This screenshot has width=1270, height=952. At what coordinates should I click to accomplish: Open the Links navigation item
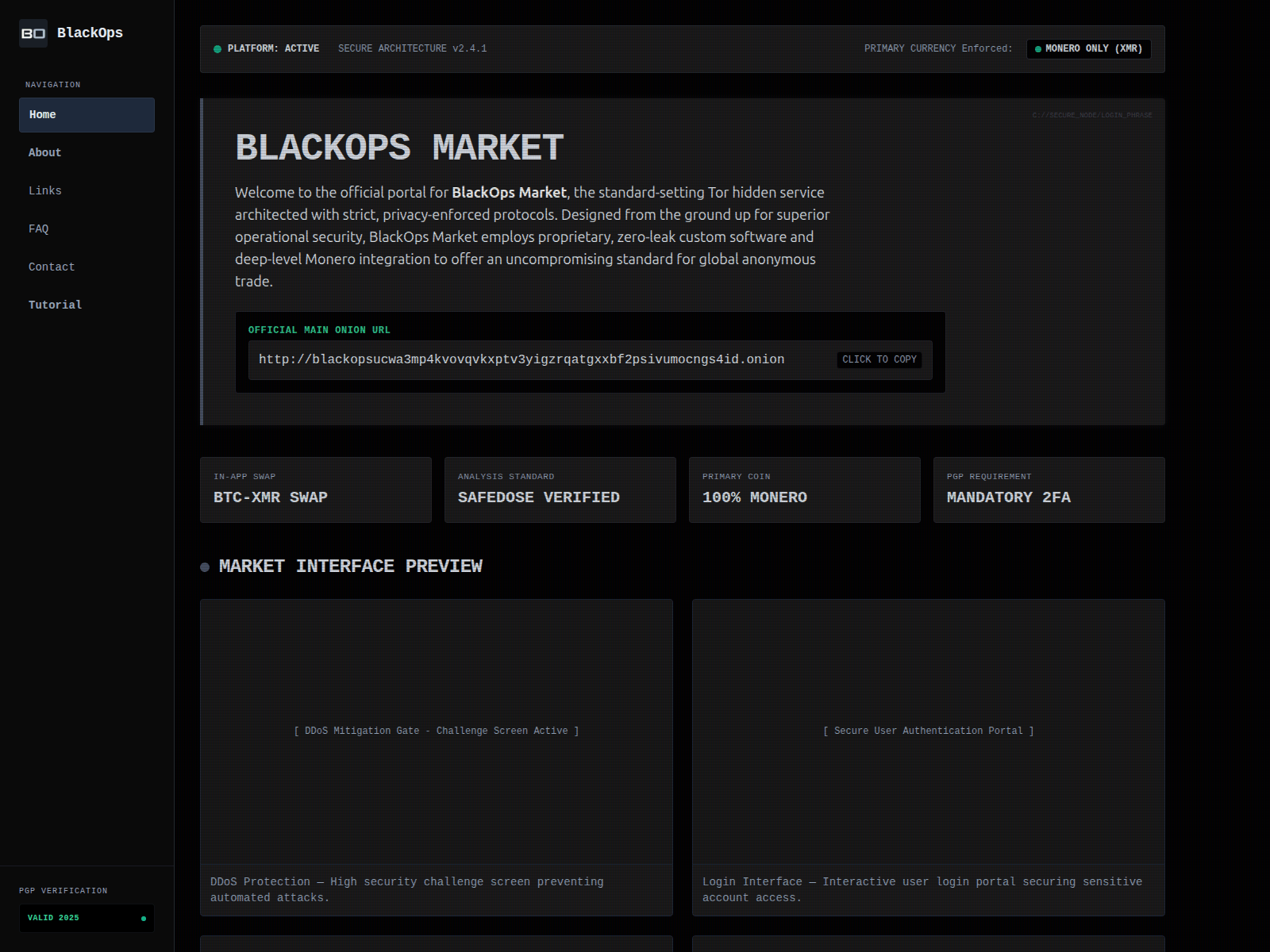point(87,191)
